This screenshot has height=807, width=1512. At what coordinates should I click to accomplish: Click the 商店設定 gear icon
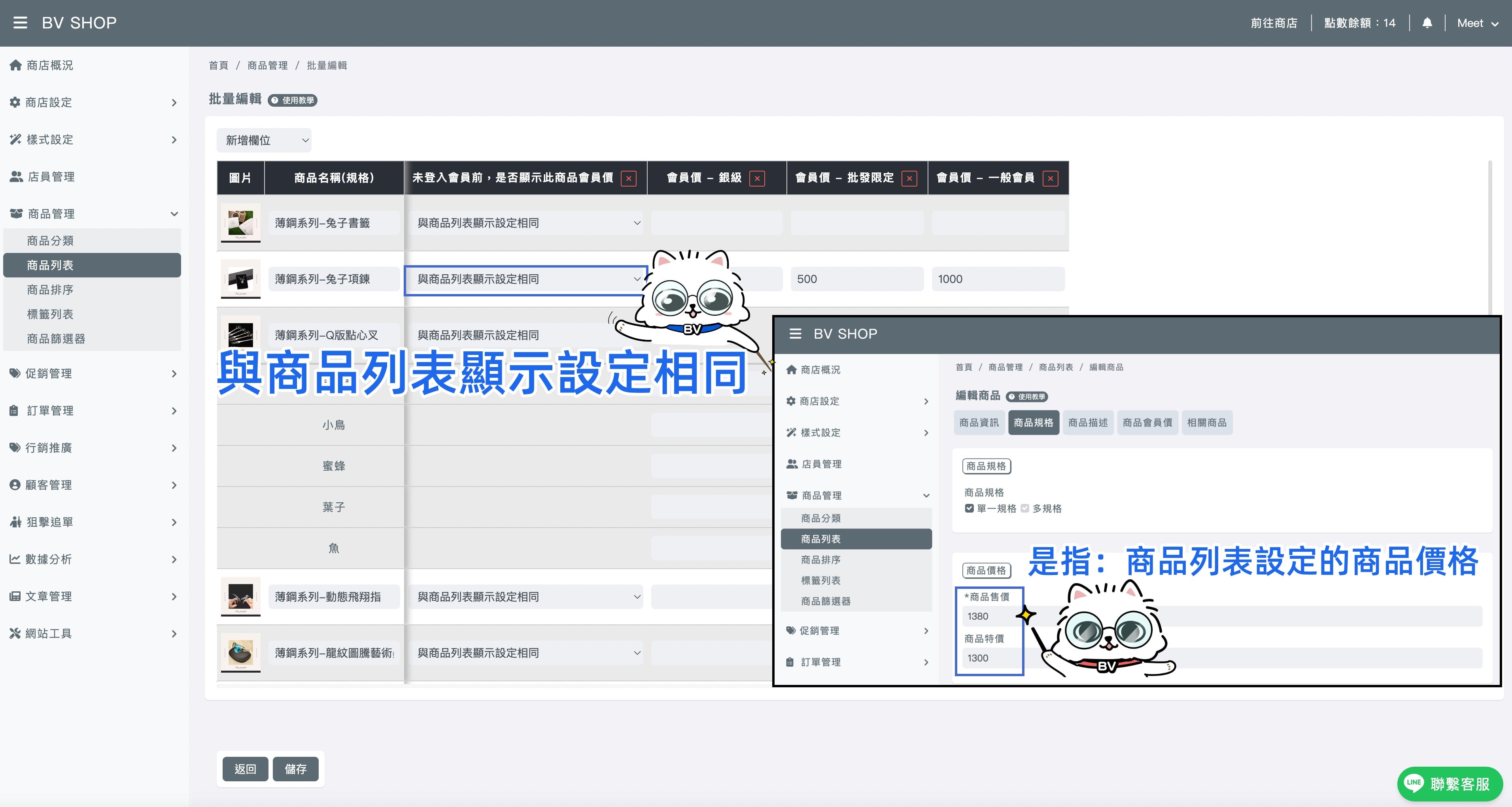click(15, 102)
